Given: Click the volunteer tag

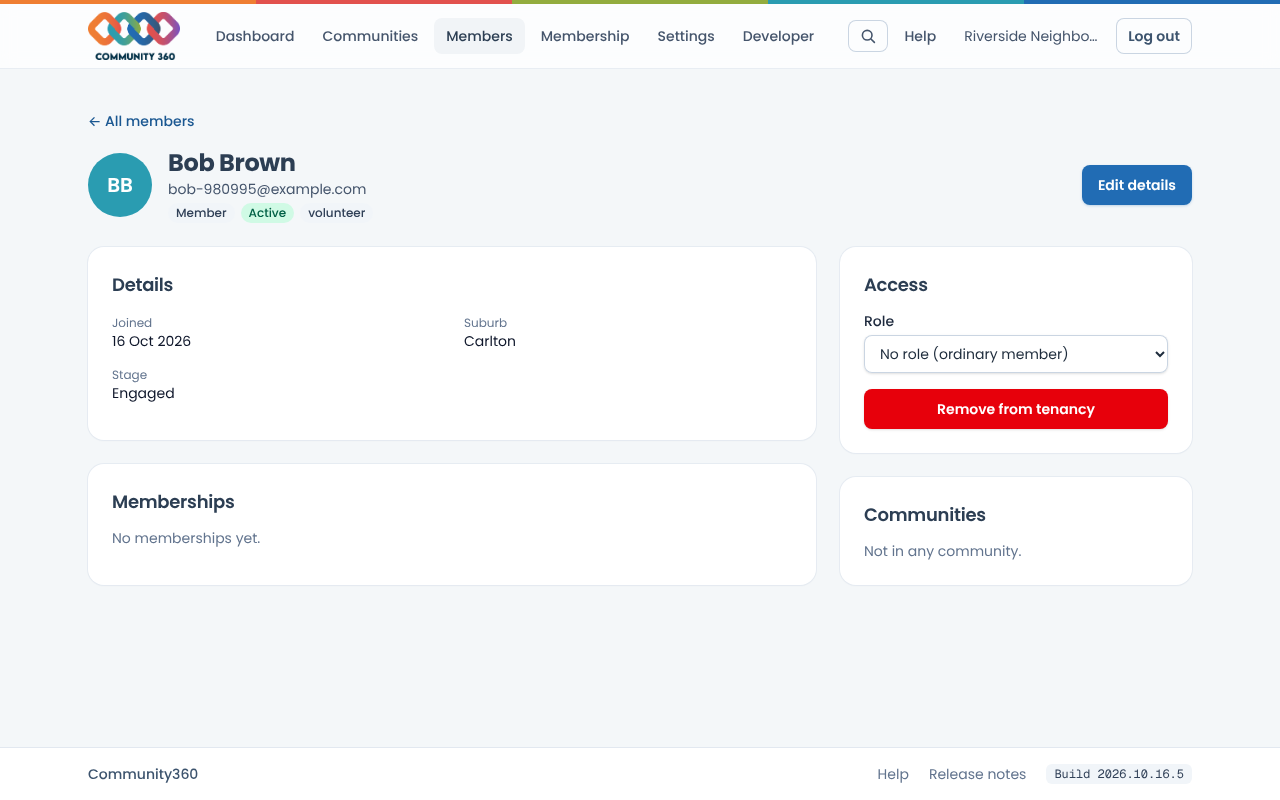Looking at the screenshot, I should tap(336, 213).
